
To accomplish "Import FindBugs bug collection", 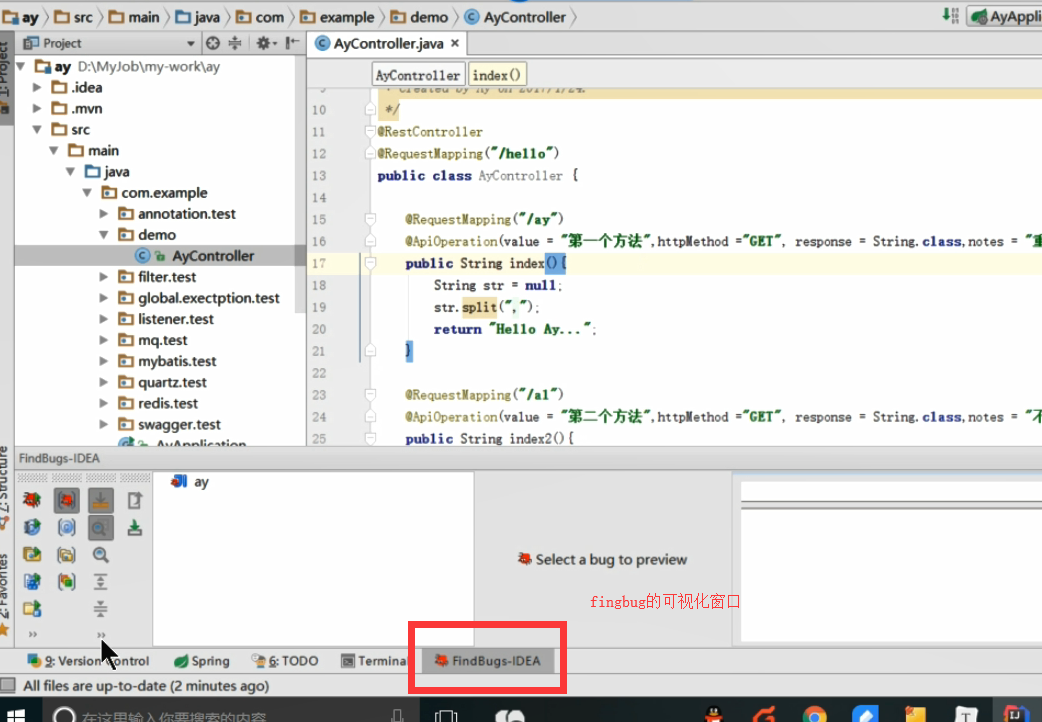I will click(x=135, y=527).
